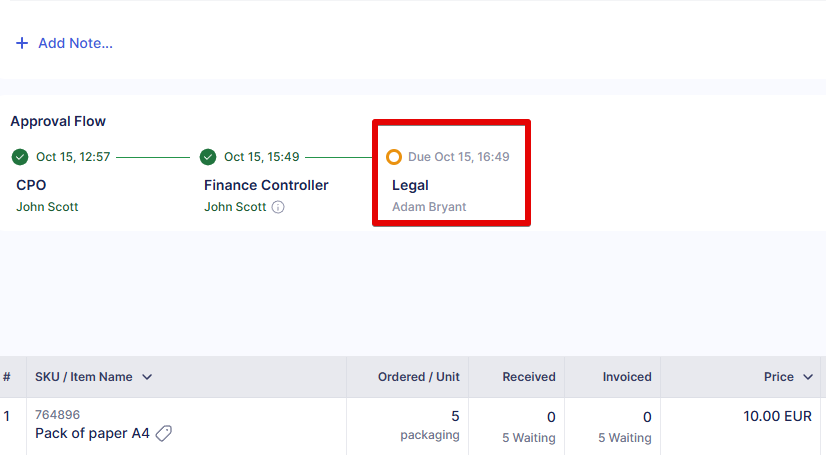Select the Legal approval step
The image size is (826, 455).
410,185
